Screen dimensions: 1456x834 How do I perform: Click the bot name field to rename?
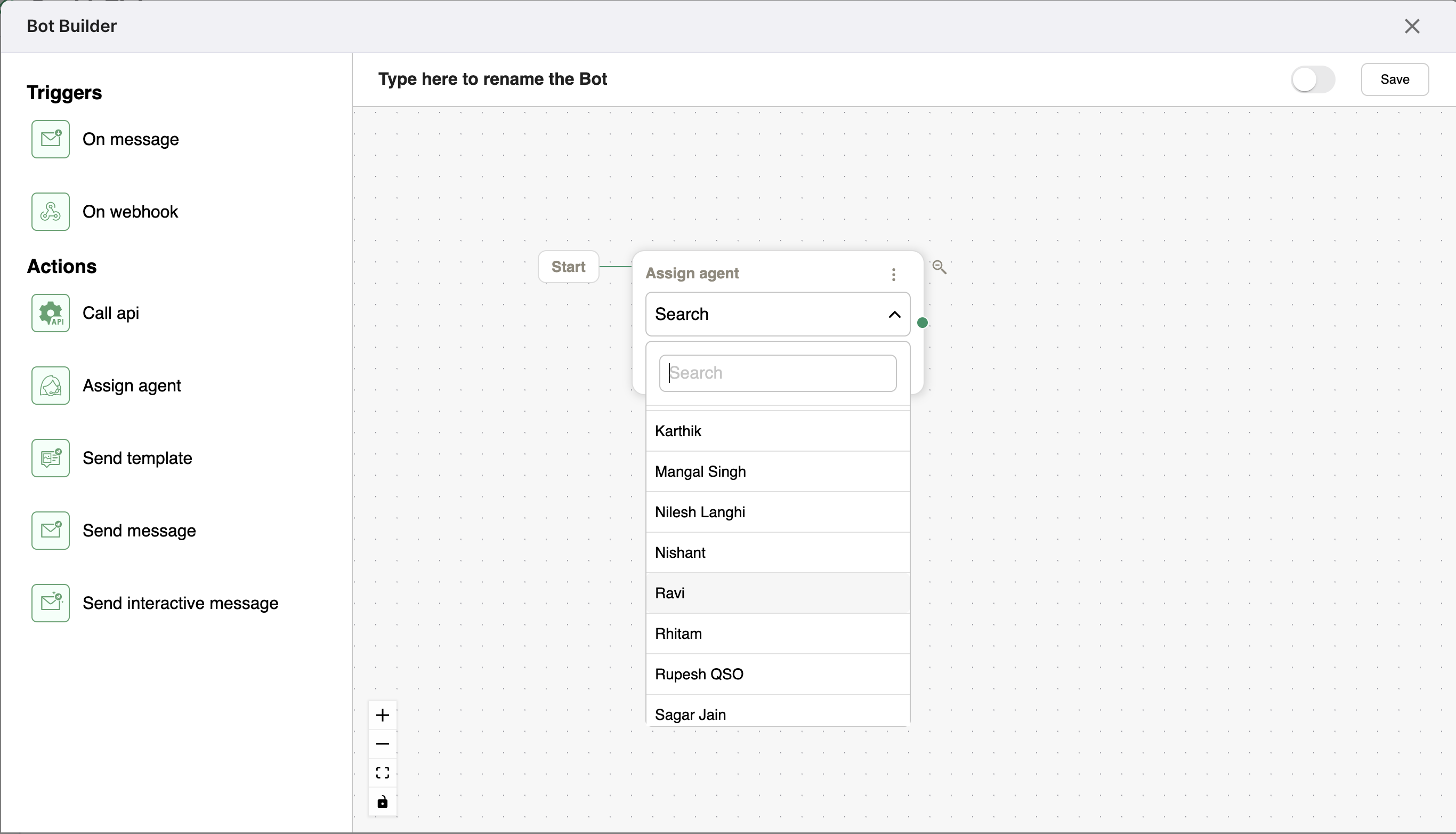[493, 79]
